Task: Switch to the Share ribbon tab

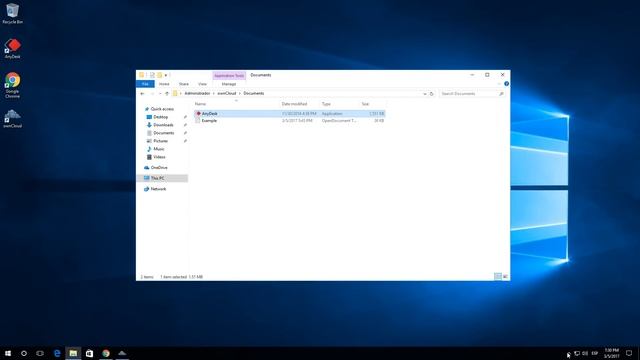Action: tap(184, 84)
